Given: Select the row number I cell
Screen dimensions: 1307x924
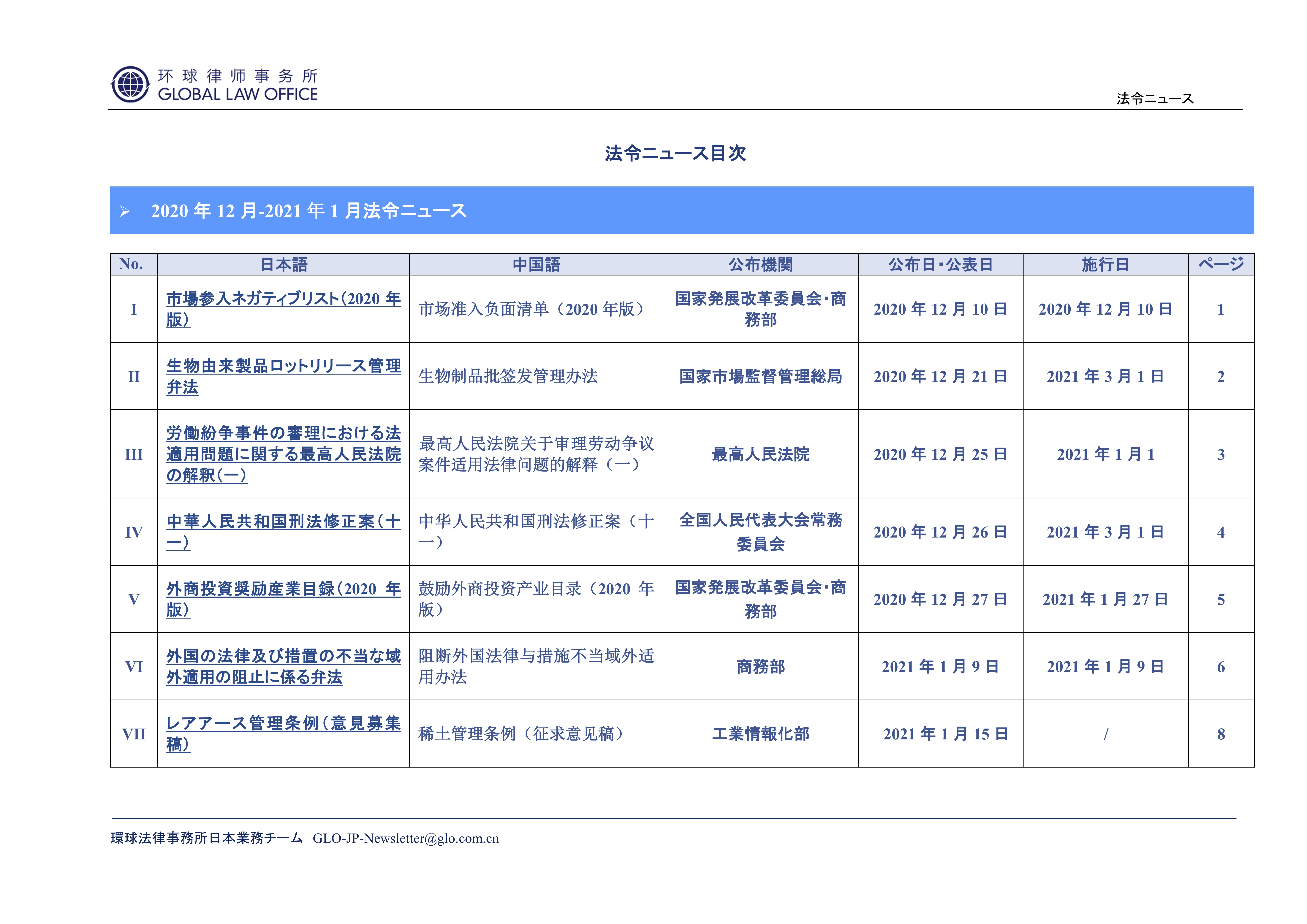Looking at the screenshot, I should point(134,309).
